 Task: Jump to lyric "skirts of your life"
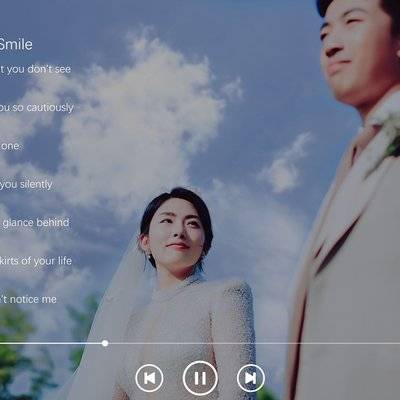pyautogui.click(x=36, y=261)
